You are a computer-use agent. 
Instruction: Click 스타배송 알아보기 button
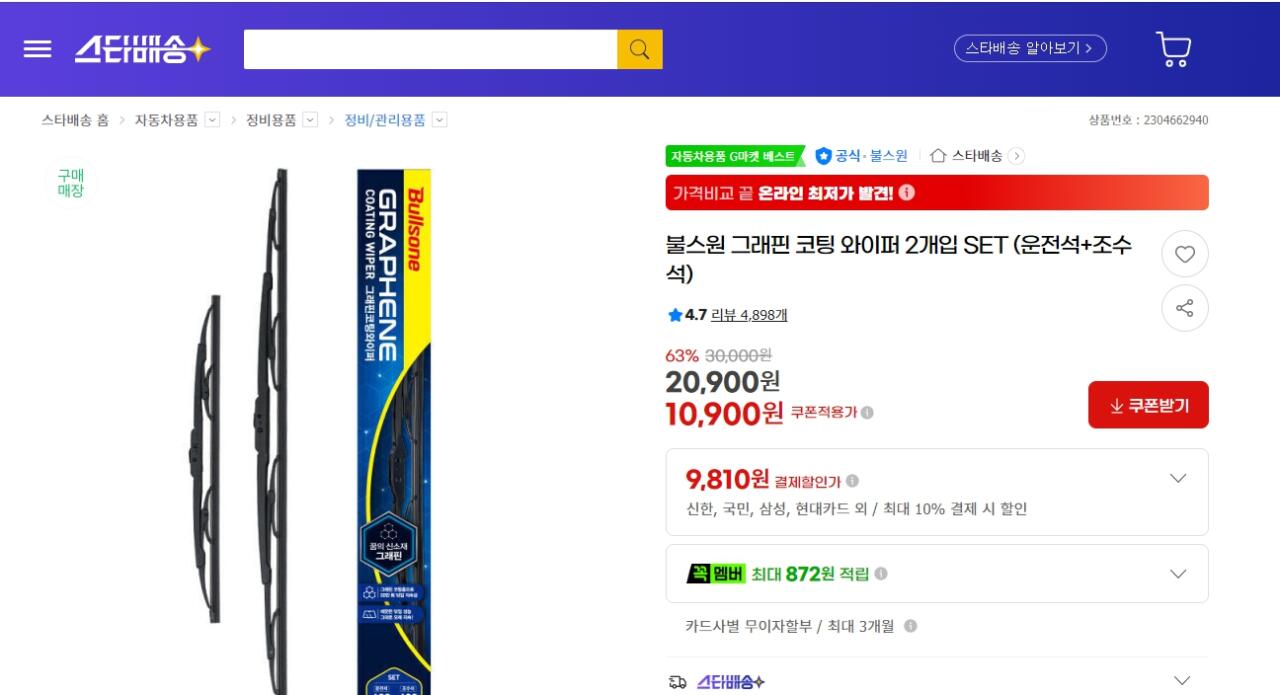pos(1030,48)
